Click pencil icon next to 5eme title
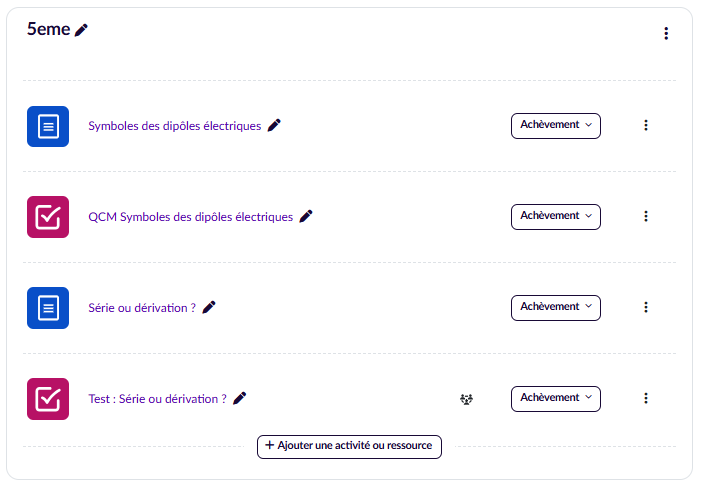 tap(82, 30)
